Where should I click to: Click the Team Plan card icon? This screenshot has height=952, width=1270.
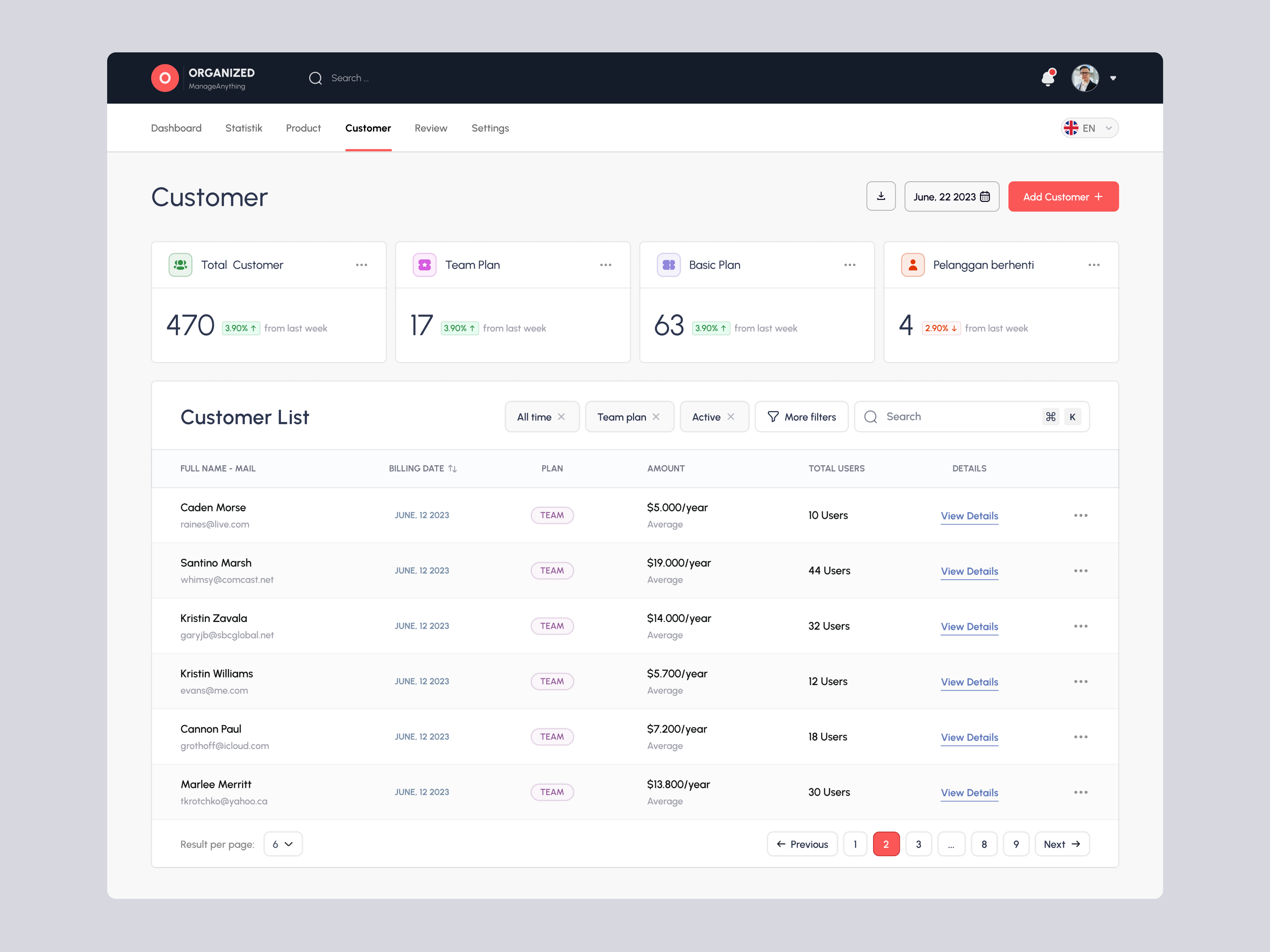(424, 265)
